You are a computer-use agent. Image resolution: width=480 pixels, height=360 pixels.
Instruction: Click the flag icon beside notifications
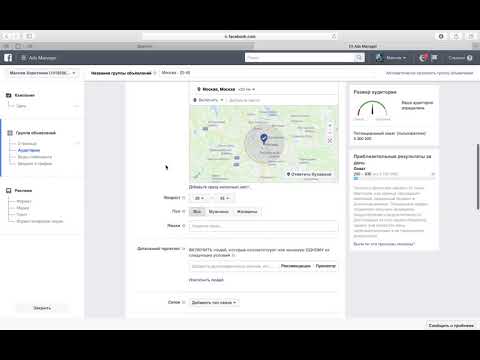(434, 58)
